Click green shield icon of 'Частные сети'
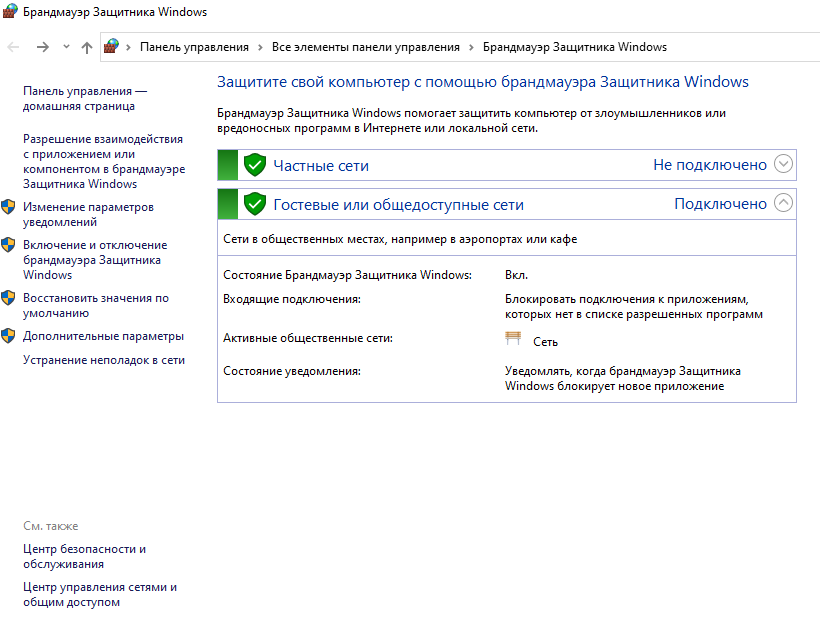 click(255, 165)
